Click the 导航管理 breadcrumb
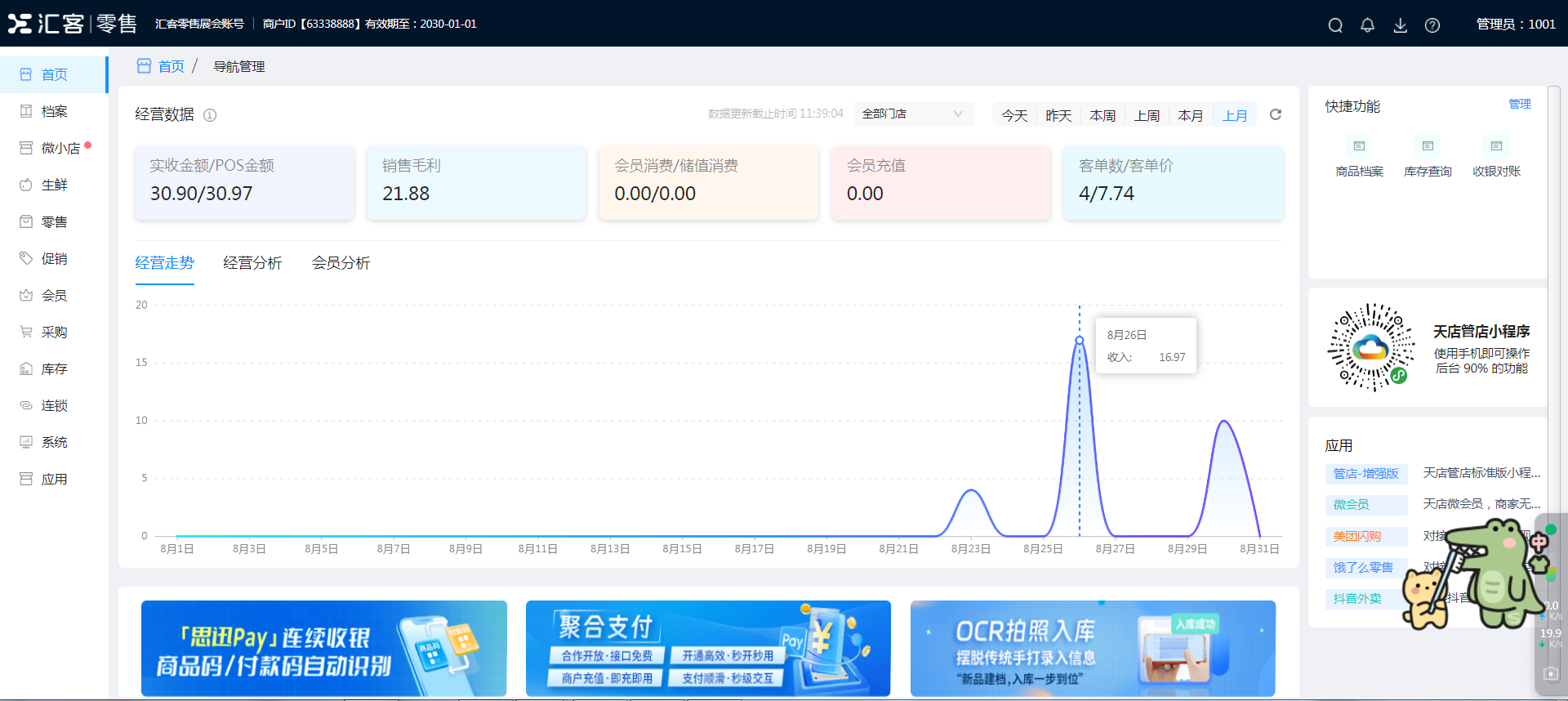Screen dimensions: 1568x701 pos(239,66)
